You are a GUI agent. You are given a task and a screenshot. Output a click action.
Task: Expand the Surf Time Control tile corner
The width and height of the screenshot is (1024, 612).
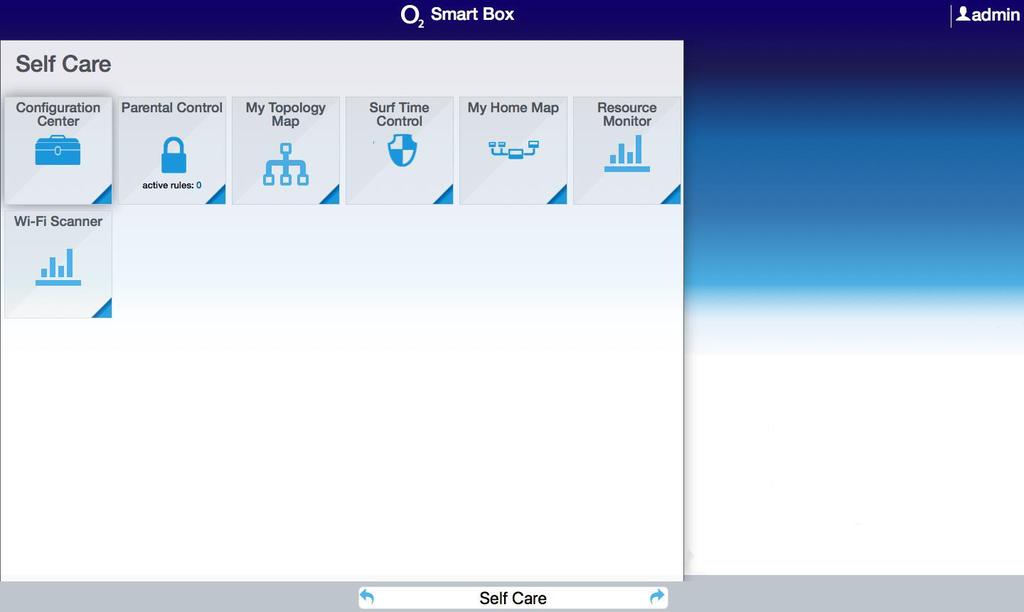[443, 195]
